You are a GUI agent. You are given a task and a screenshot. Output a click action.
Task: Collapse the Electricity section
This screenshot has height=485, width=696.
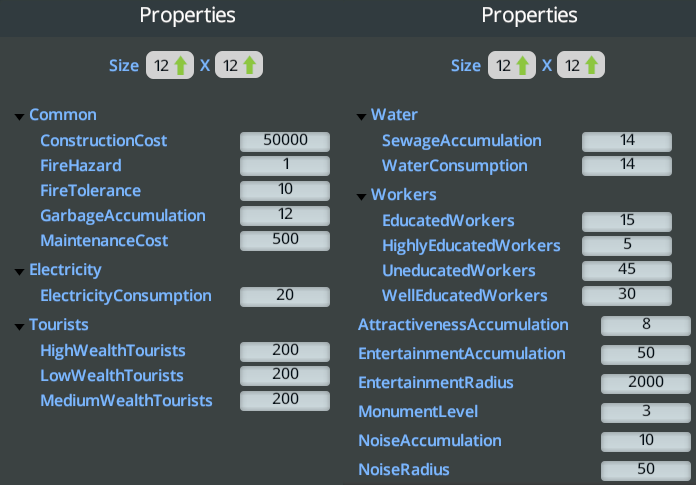[19, 270]
